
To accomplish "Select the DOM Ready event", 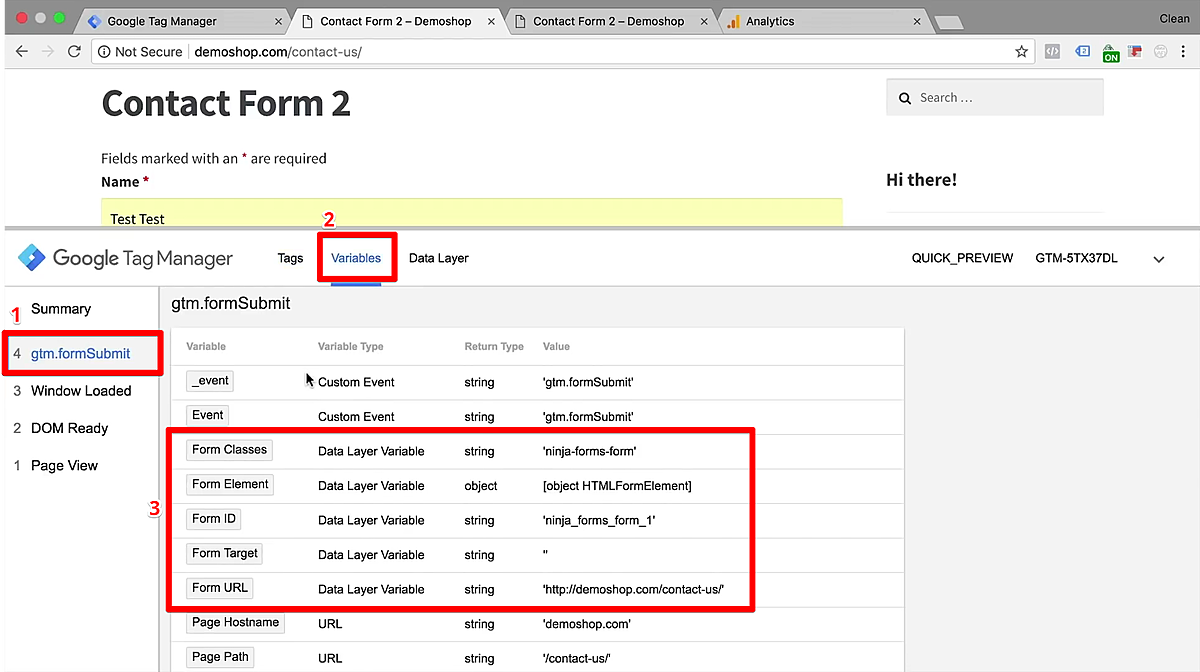I will click(x=69, y=428).
